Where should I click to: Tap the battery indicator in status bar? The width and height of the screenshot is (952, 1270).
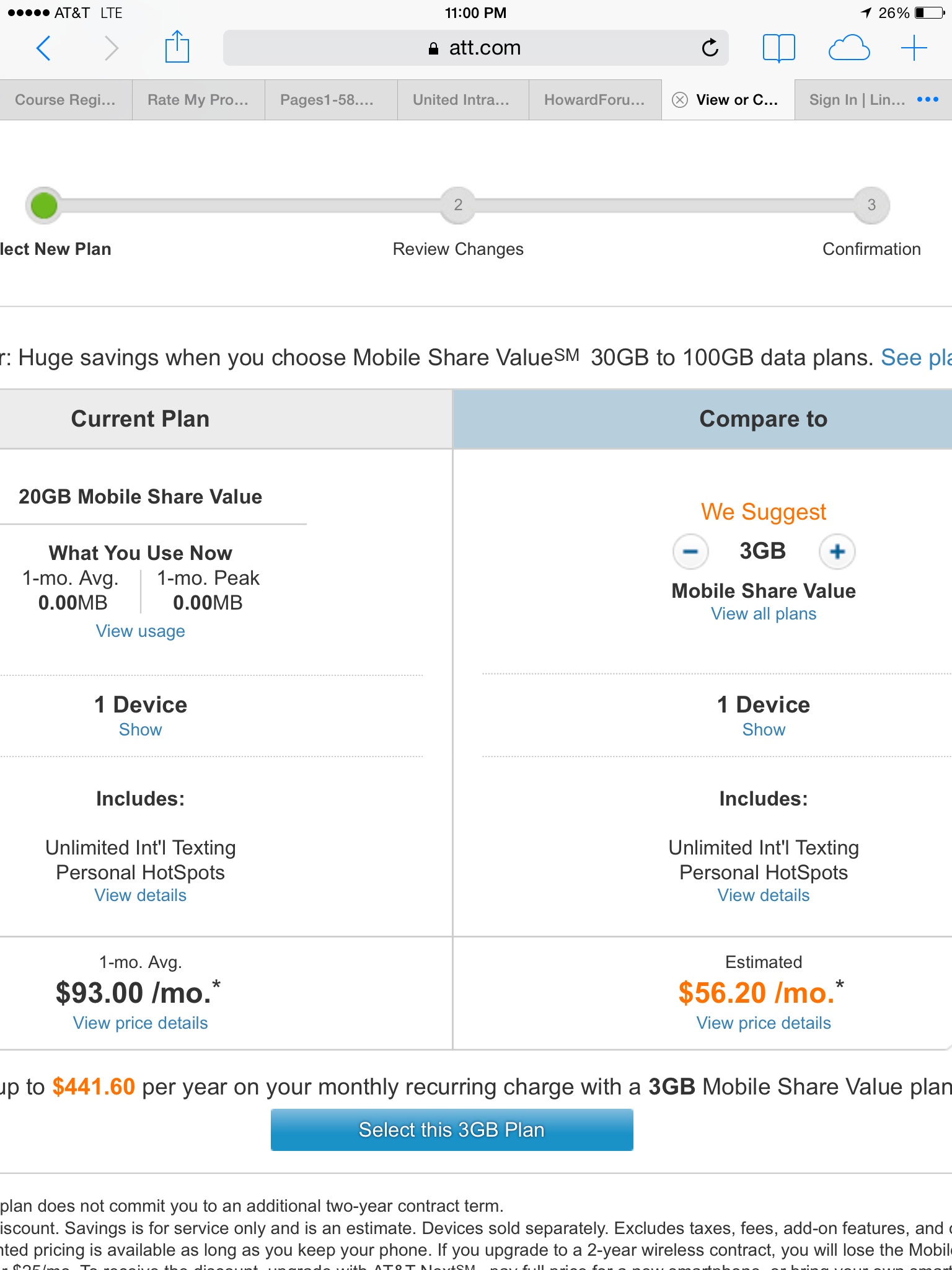pyautogui.click(x=930, y=13)
